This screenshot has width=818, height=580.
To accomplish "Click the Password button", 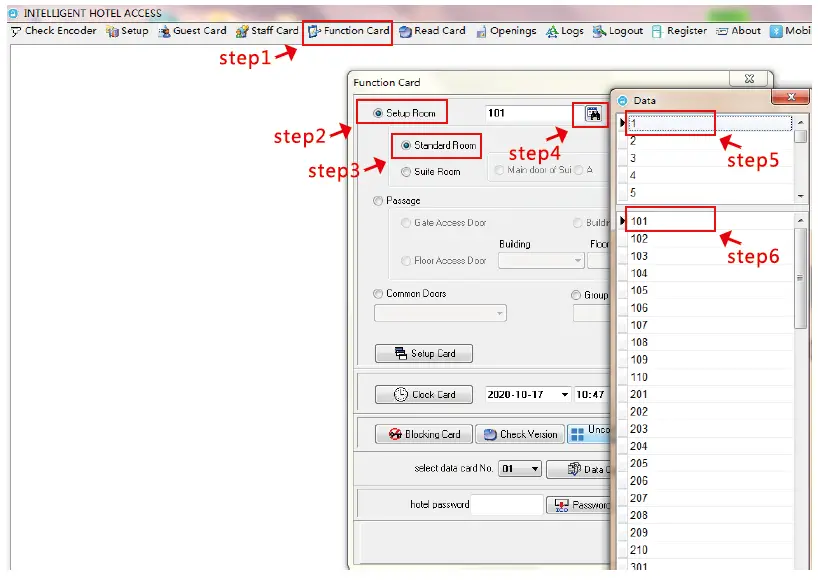I will [579, 505].
